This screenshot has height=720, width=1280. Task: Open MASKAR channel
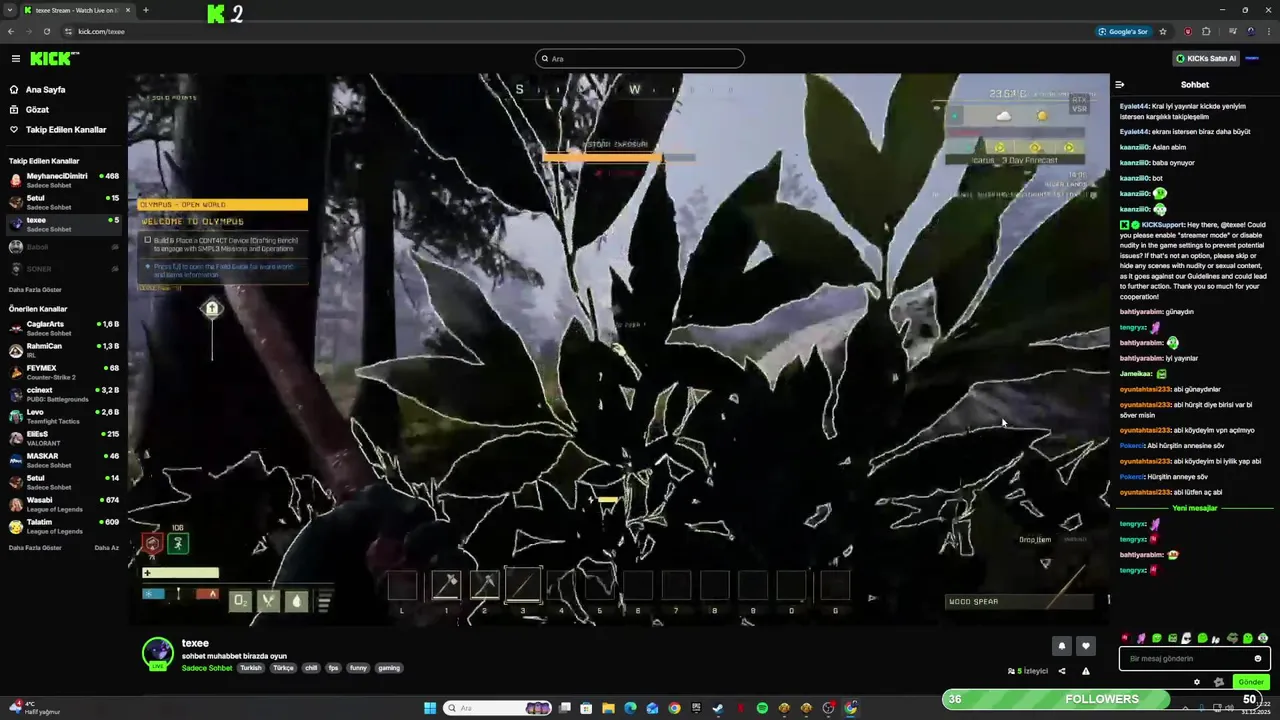pos(64,460)
